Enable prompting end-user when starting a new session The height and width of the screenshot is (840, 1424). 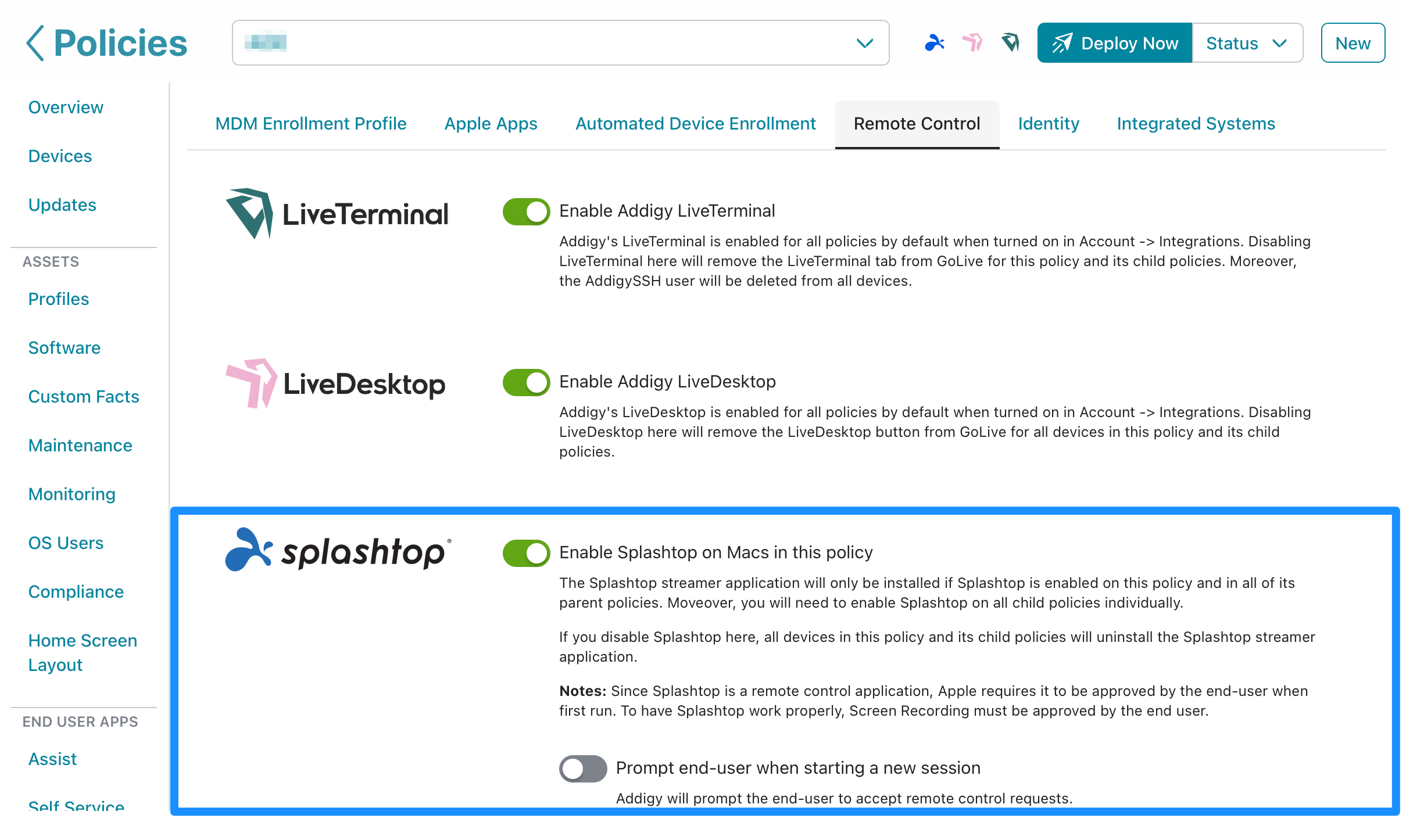[582, 768]
